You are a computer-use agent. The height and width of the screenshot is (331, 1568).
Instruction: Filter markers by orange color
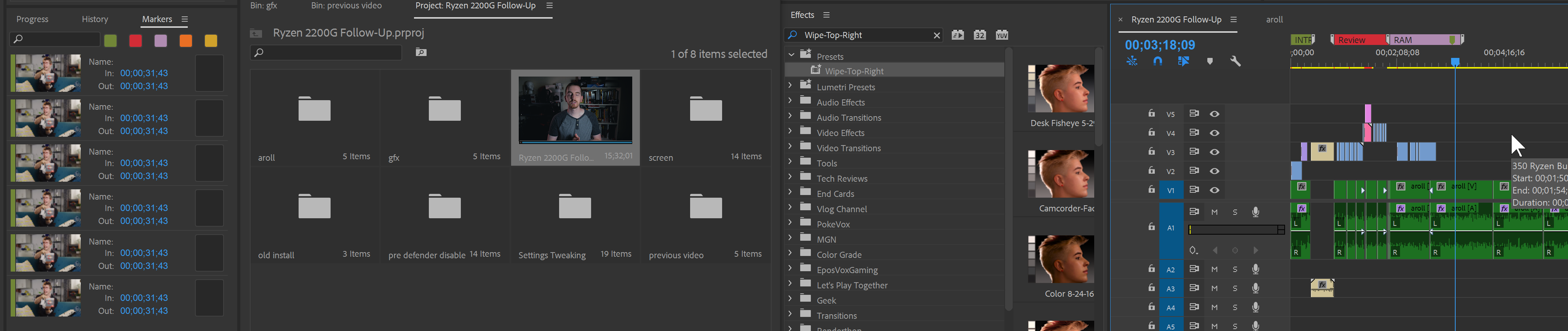tap(185, 41)
